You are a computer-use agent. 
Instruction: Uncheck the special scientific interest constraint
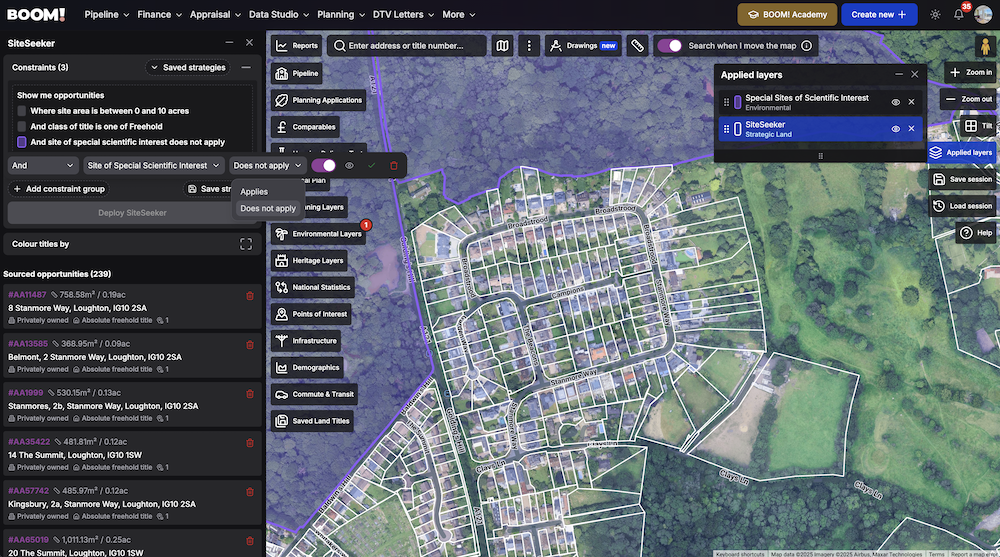pyautogui.click(x=22, y=142)
